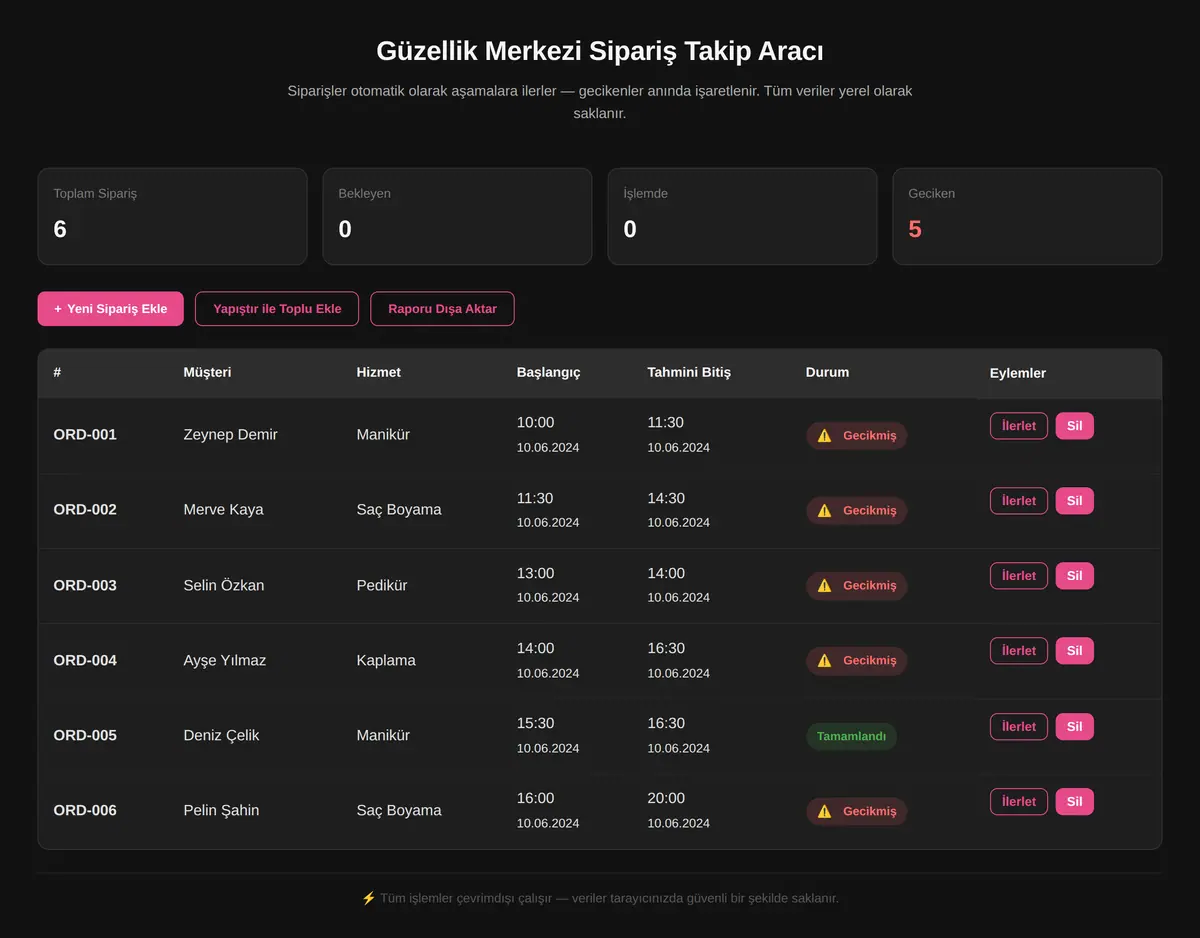Advance order ORD-001 with İlerlet

tap(1019, 426)
